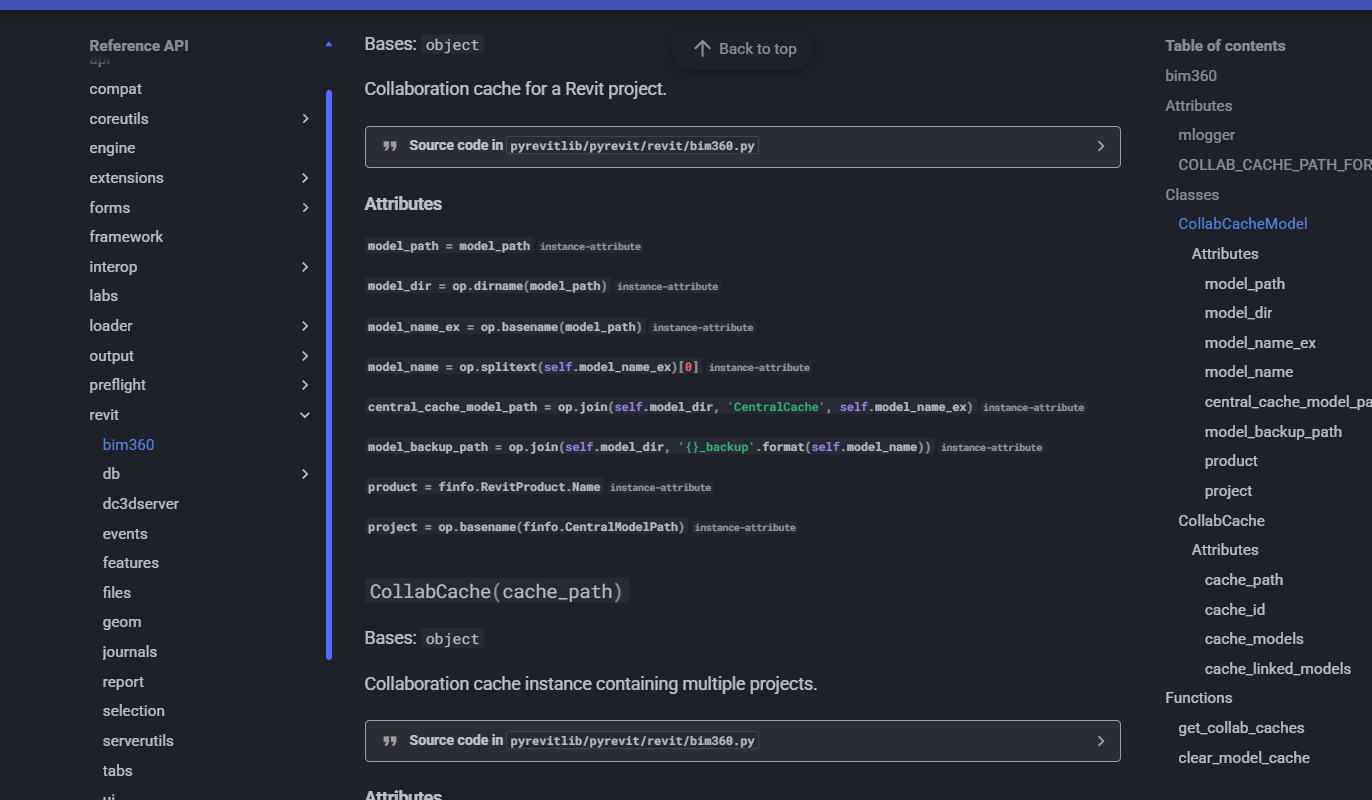
Task: Expand the interop section chevron
Action: (x=305, y=267)
